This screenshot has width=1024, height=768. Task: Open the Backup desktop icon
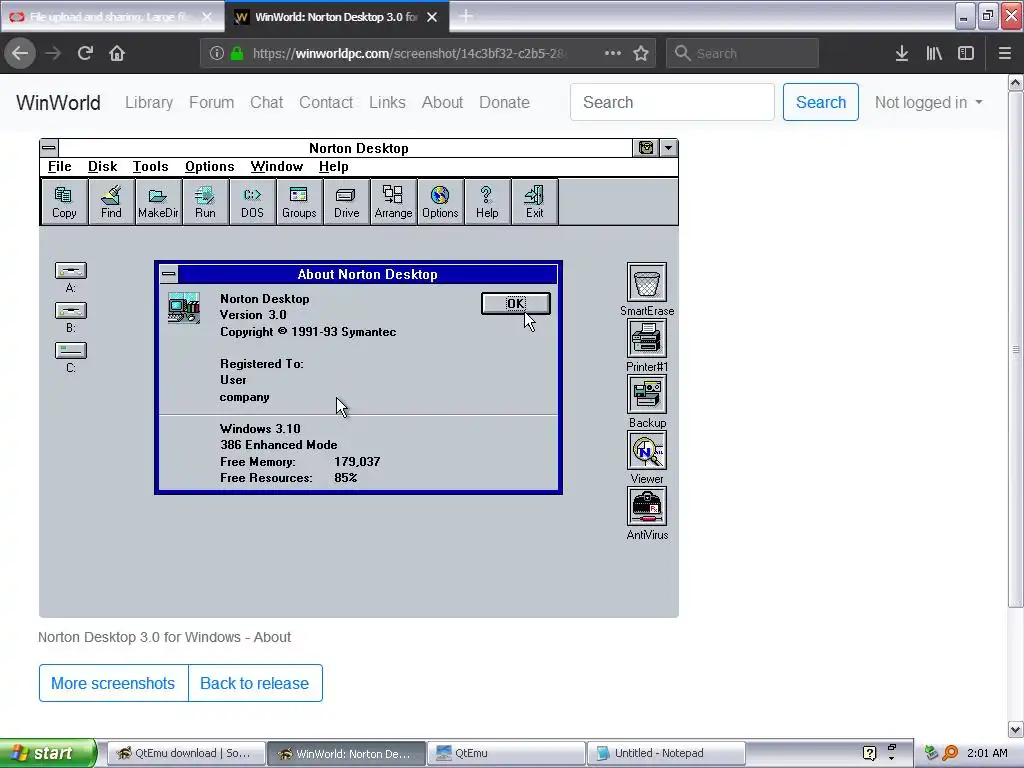pyautogui.click(x=647, y=394)
